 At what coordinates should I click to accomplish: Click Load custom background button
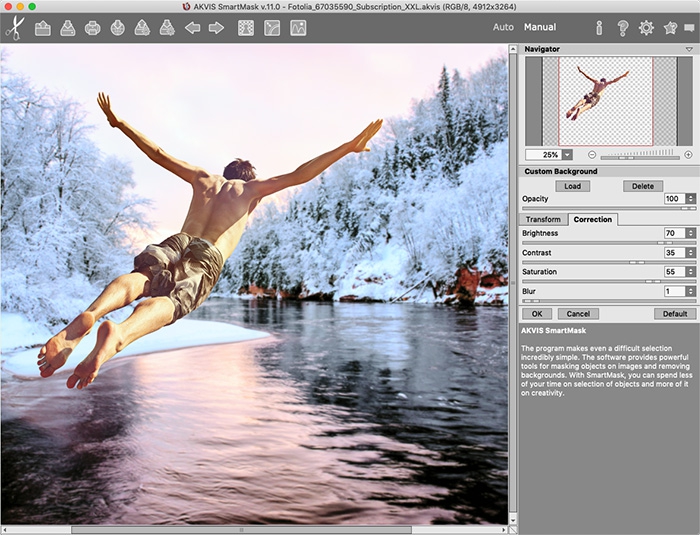(x=572, y=186)
